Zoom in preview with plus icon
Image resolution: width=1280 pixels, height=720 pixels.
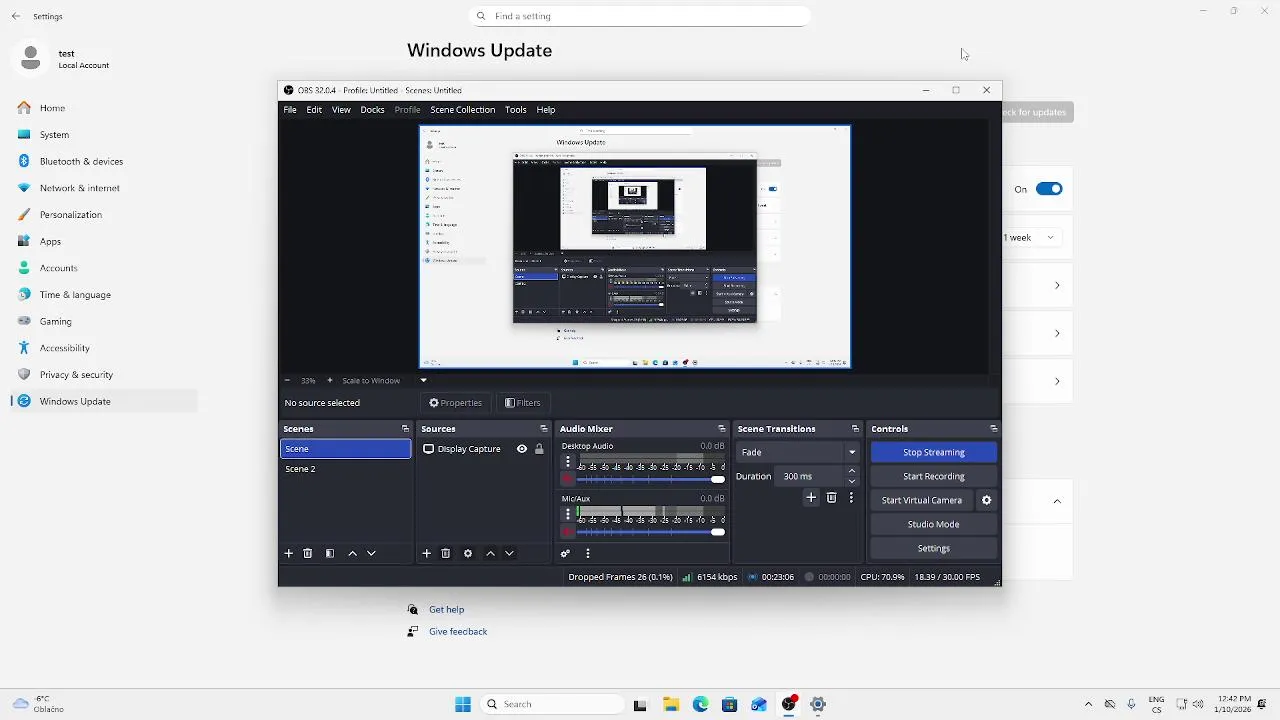tap(330, 380)
